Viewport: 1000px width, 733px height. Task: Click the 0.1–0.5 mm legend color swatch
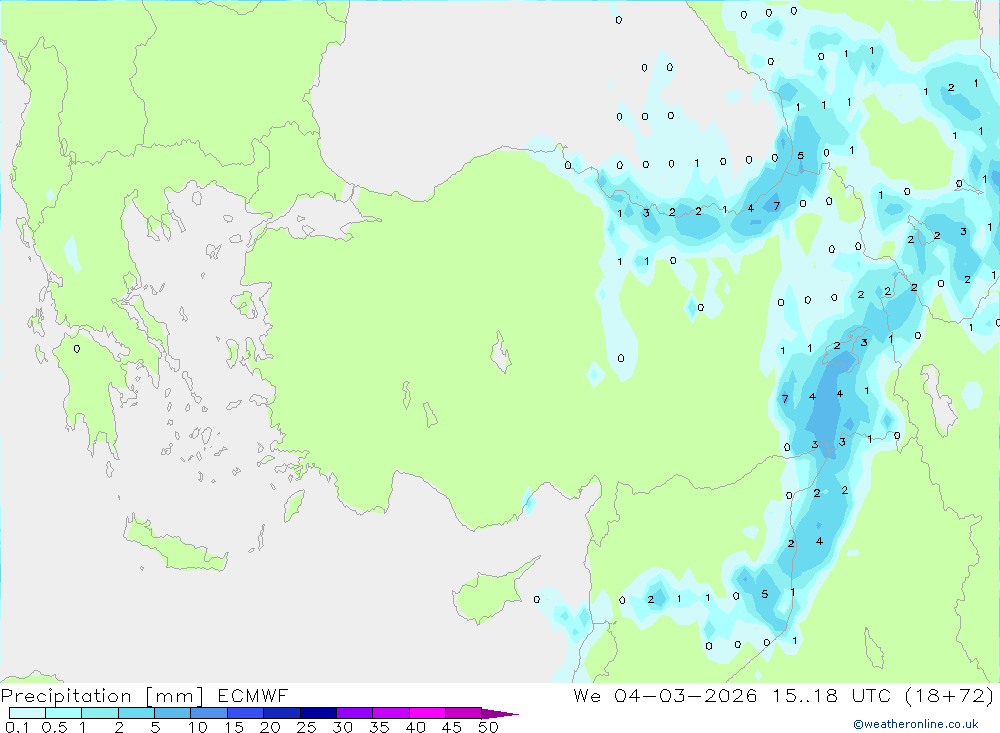[27, 713]
